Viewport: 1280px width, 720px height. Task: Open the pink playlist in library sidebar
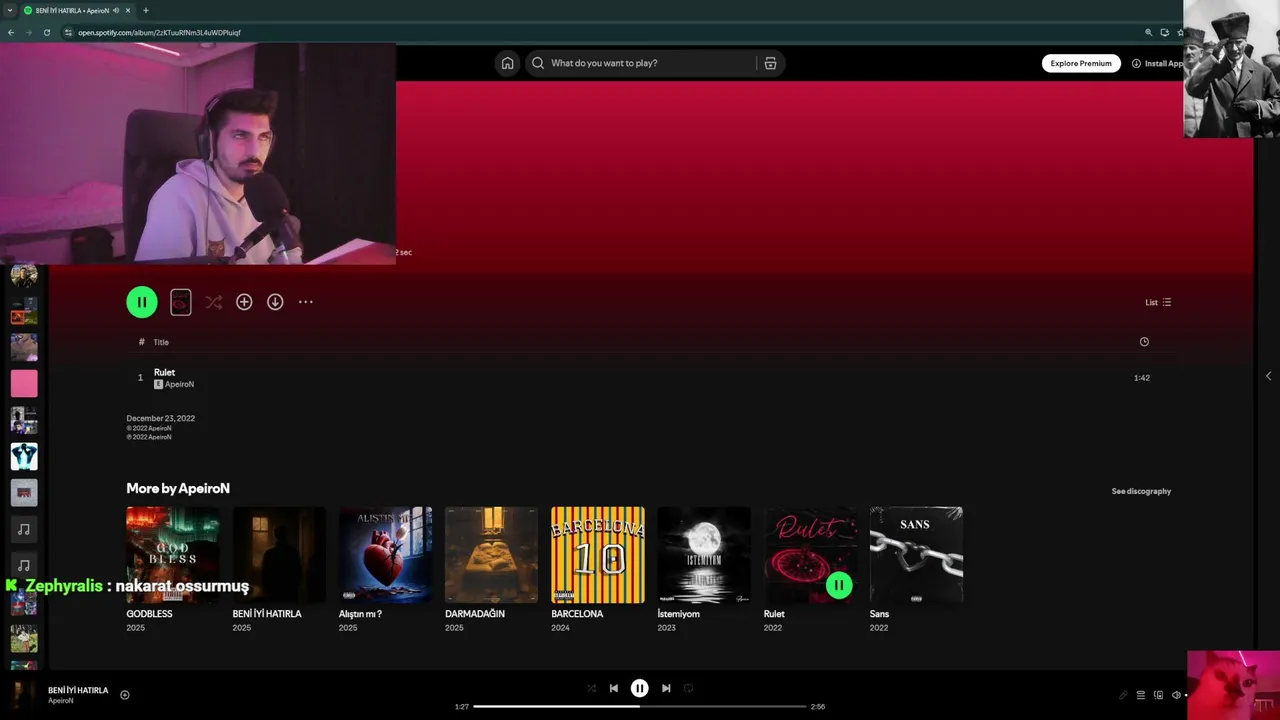(24, 383)
